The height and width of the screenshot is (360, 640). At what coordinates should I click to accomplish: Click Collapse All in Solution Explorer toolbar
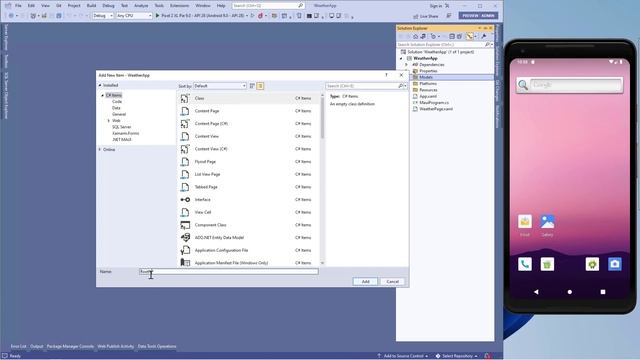[x=452, y=36]
